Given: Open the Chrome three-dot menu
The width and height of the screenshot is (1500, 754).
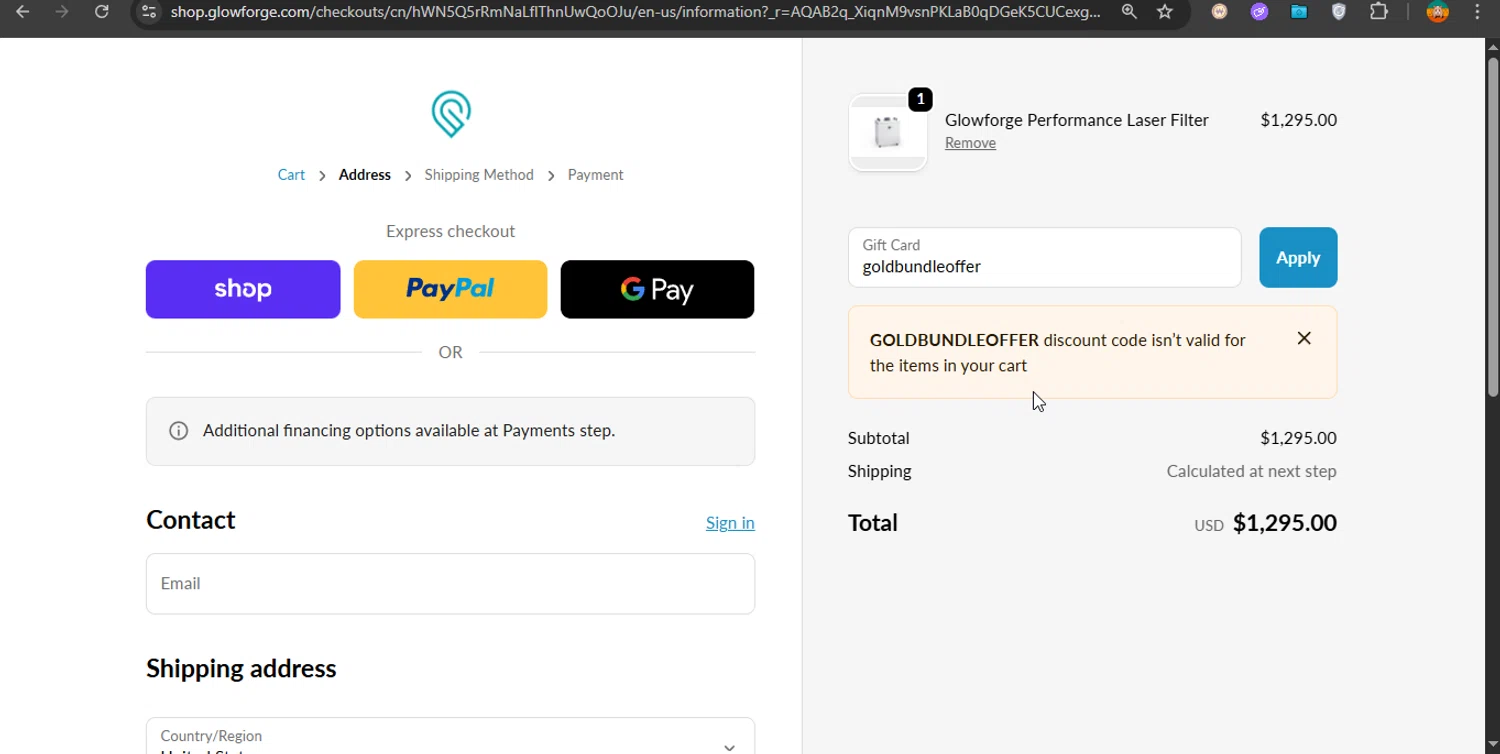Looking at the screenshot, I should tap(1477, 12).
